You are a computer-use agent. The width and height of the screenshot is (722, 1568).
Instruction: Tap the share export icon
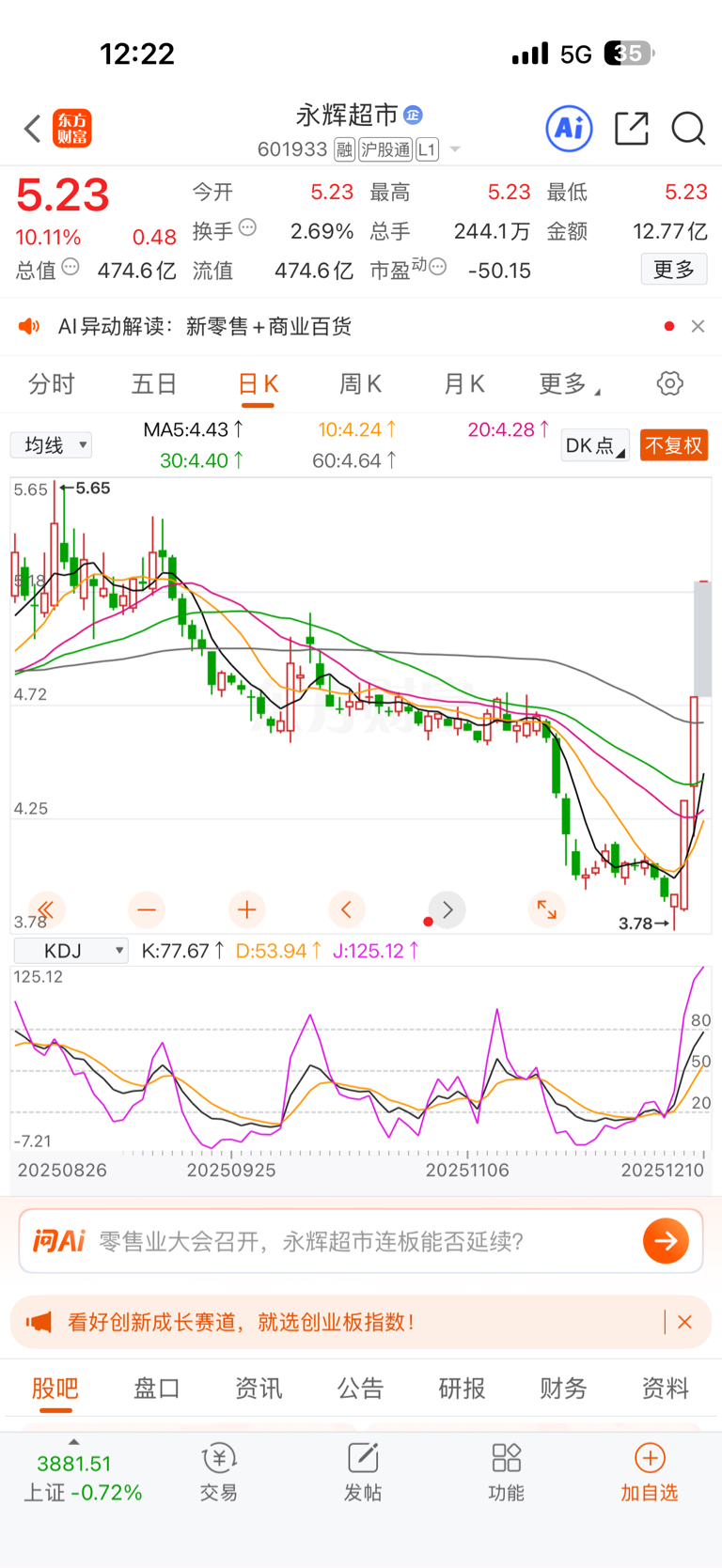coord(632,128)
